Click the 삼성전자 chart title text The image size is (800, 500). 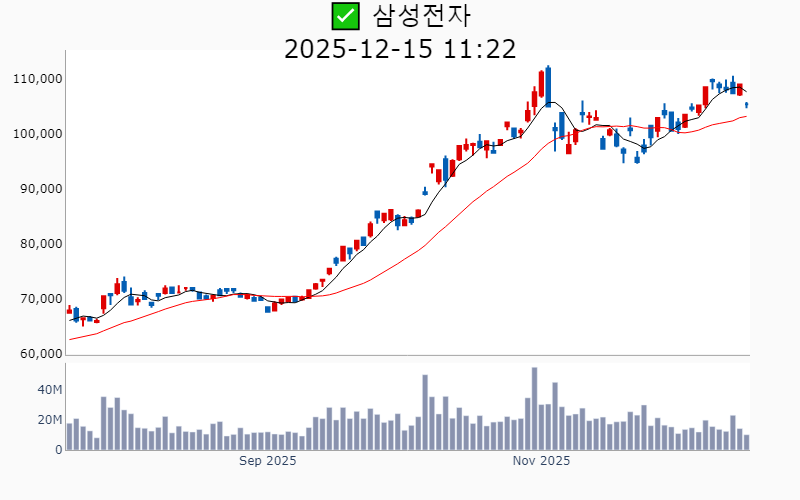click(x=421, y=16)
